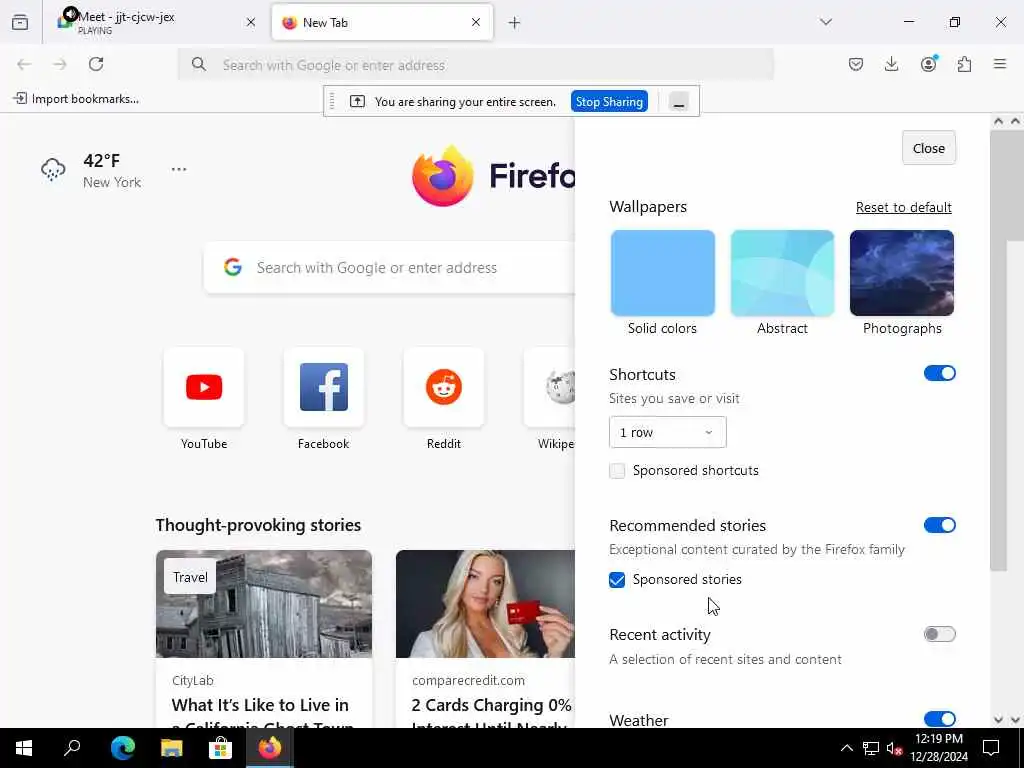Click the Stop Sharing button
Screen dimensions: 1024x768
click(609, 102)
